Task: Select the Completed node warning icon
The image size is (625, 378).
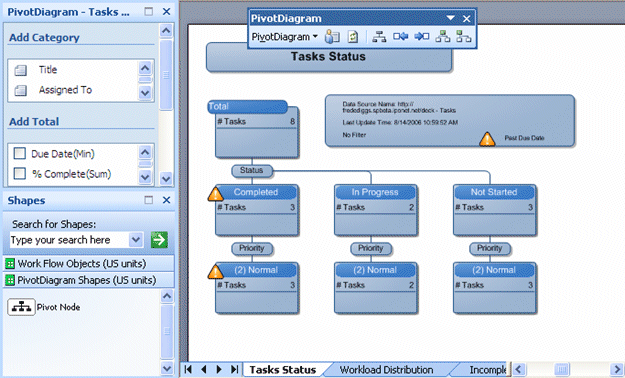Action: coord(216,194)
